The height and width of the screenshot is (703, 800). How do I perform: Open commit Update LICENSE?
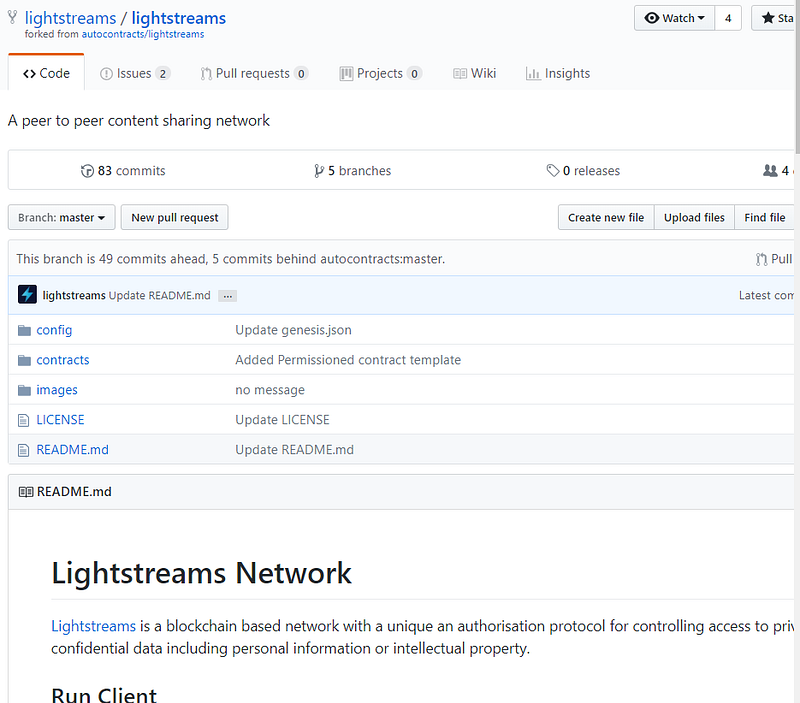pos(282,420)
